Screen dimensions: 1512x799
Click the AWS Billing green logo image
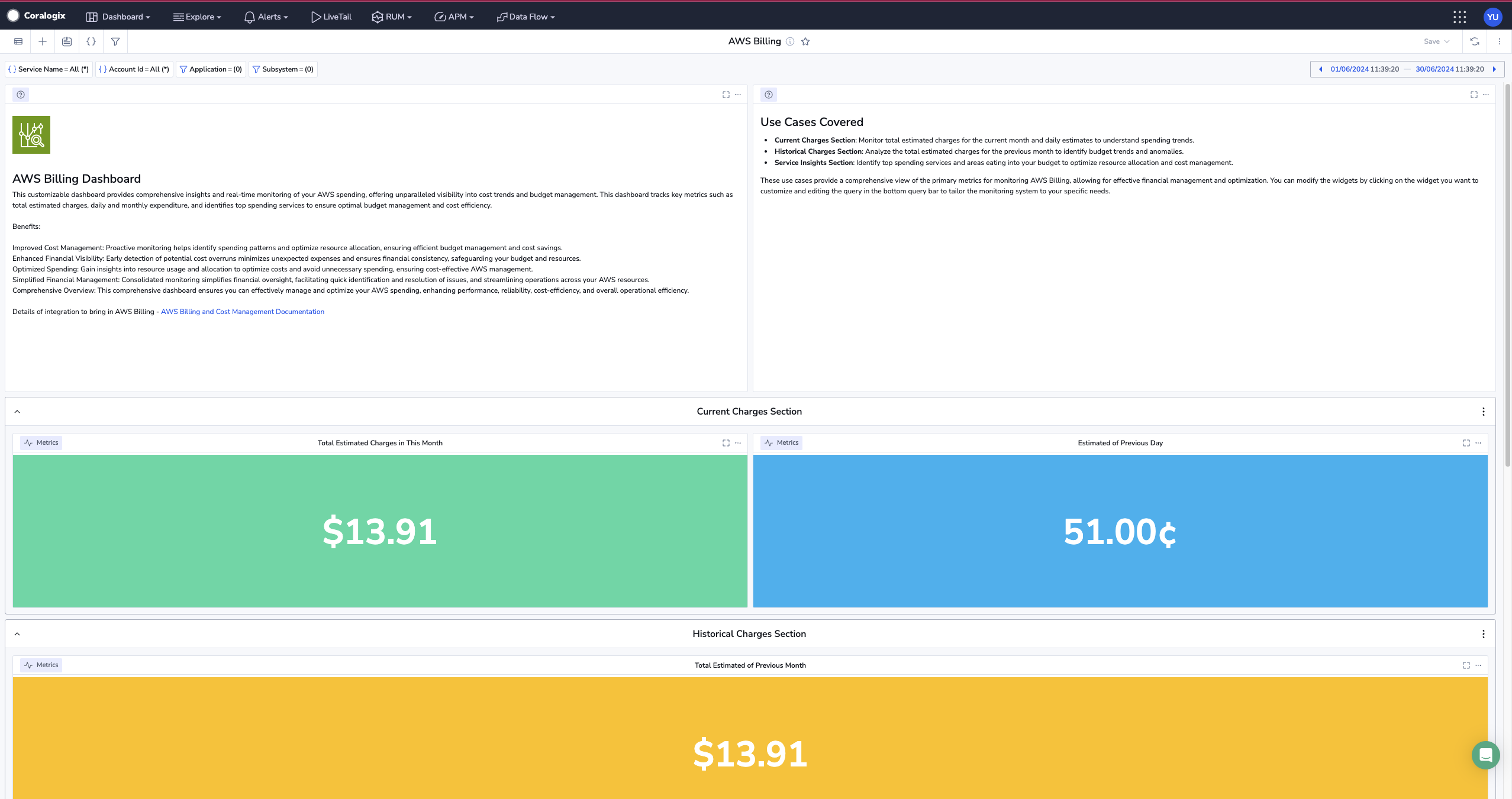click(31, 135)
